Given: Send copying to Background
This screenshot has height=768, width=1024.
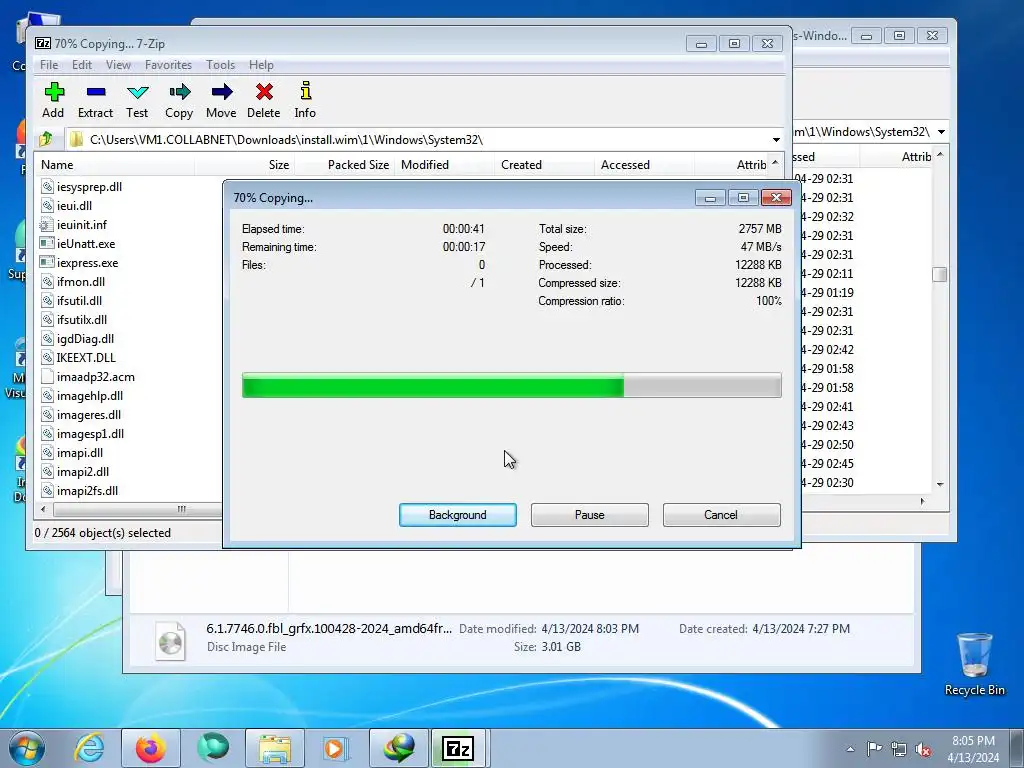Looking at the screenshot, I should tap(458, 515).
